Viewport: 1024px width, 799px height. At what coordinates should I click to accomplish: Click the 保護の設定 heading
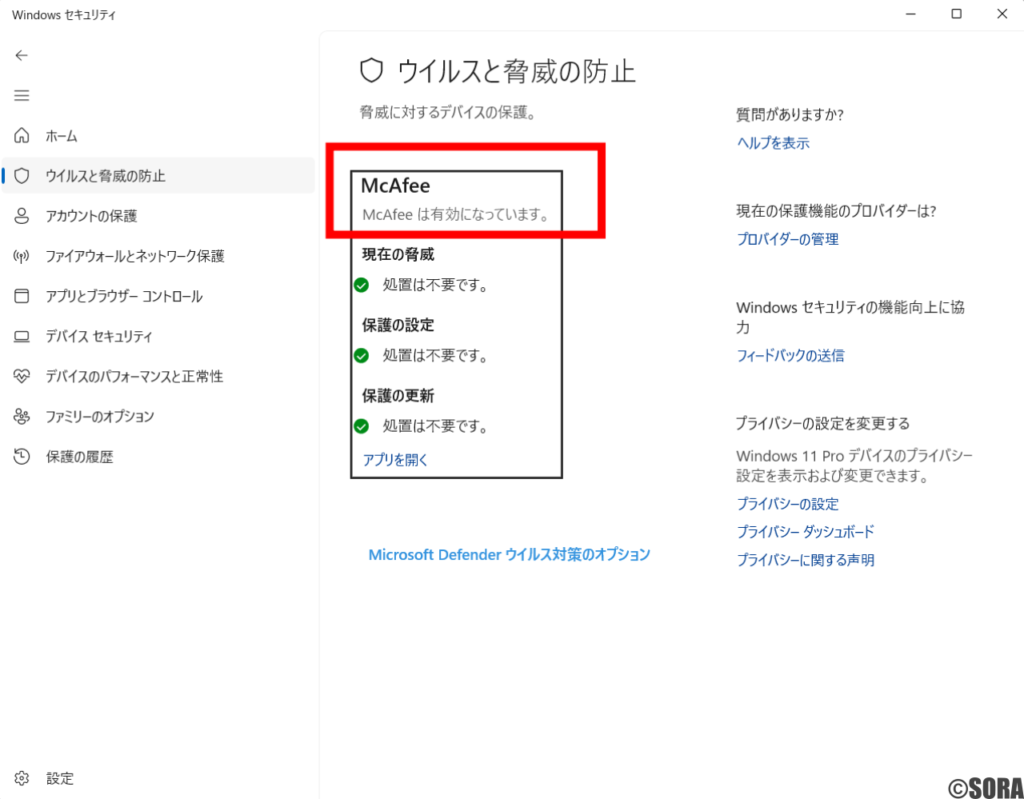(x=398, y=325)
